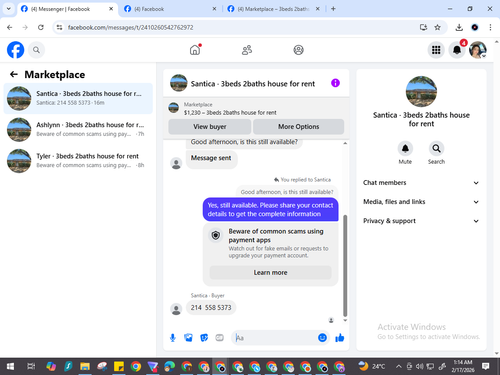This screenshot has width=500, height=375.
Task: Open the Microsoft Edge taskbar icon
Action: (169, 366)
